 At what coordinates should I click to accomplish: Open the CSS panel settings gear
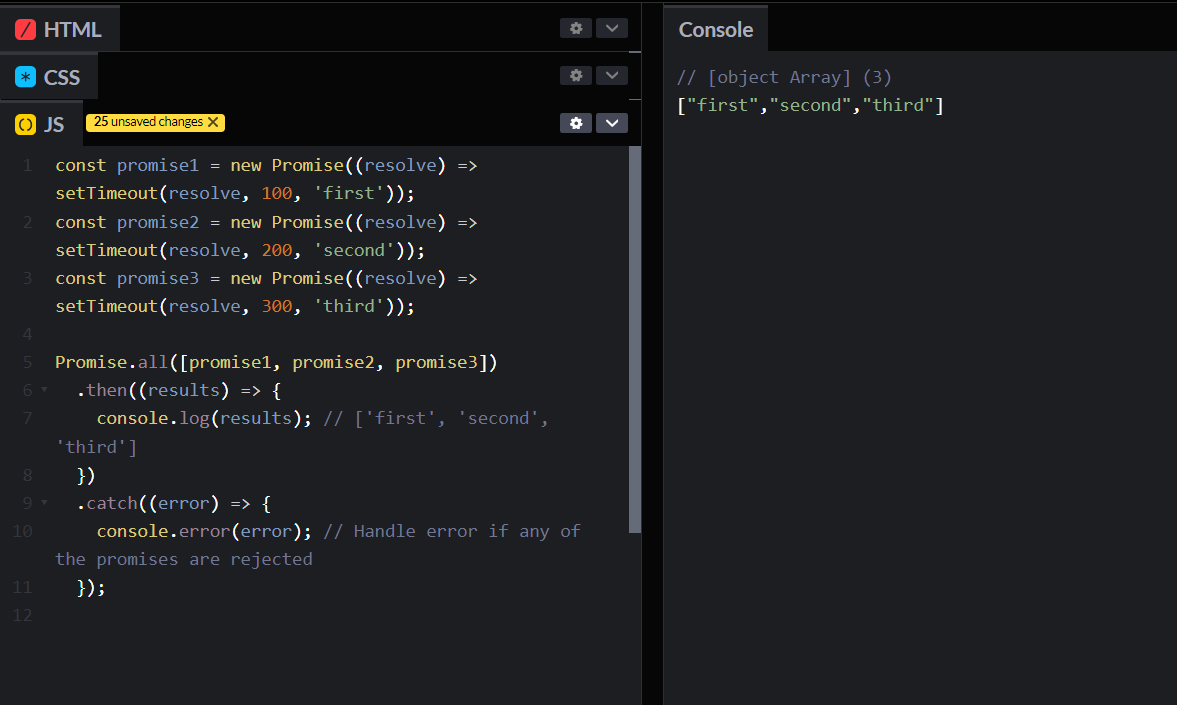click(x=576, y=75)
